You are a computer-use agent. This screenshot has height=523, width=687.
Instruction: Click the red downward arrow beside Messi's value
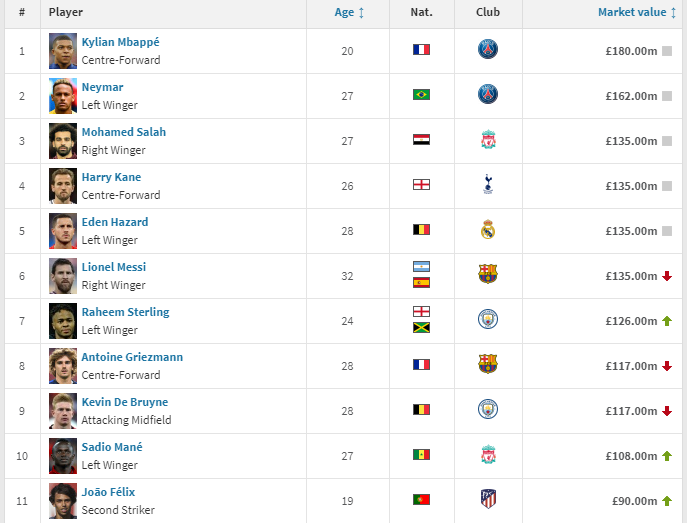click(x=667, y=276)
